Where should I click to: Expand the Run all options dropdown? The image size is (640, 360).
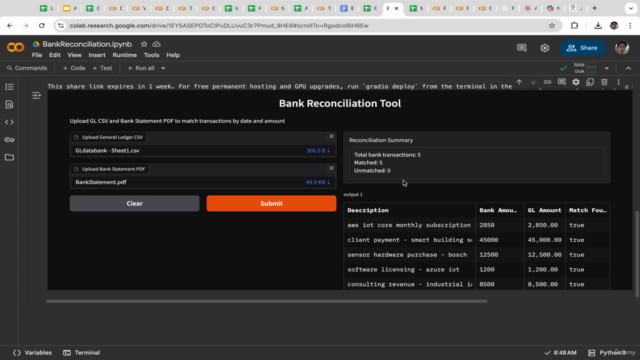163,68
